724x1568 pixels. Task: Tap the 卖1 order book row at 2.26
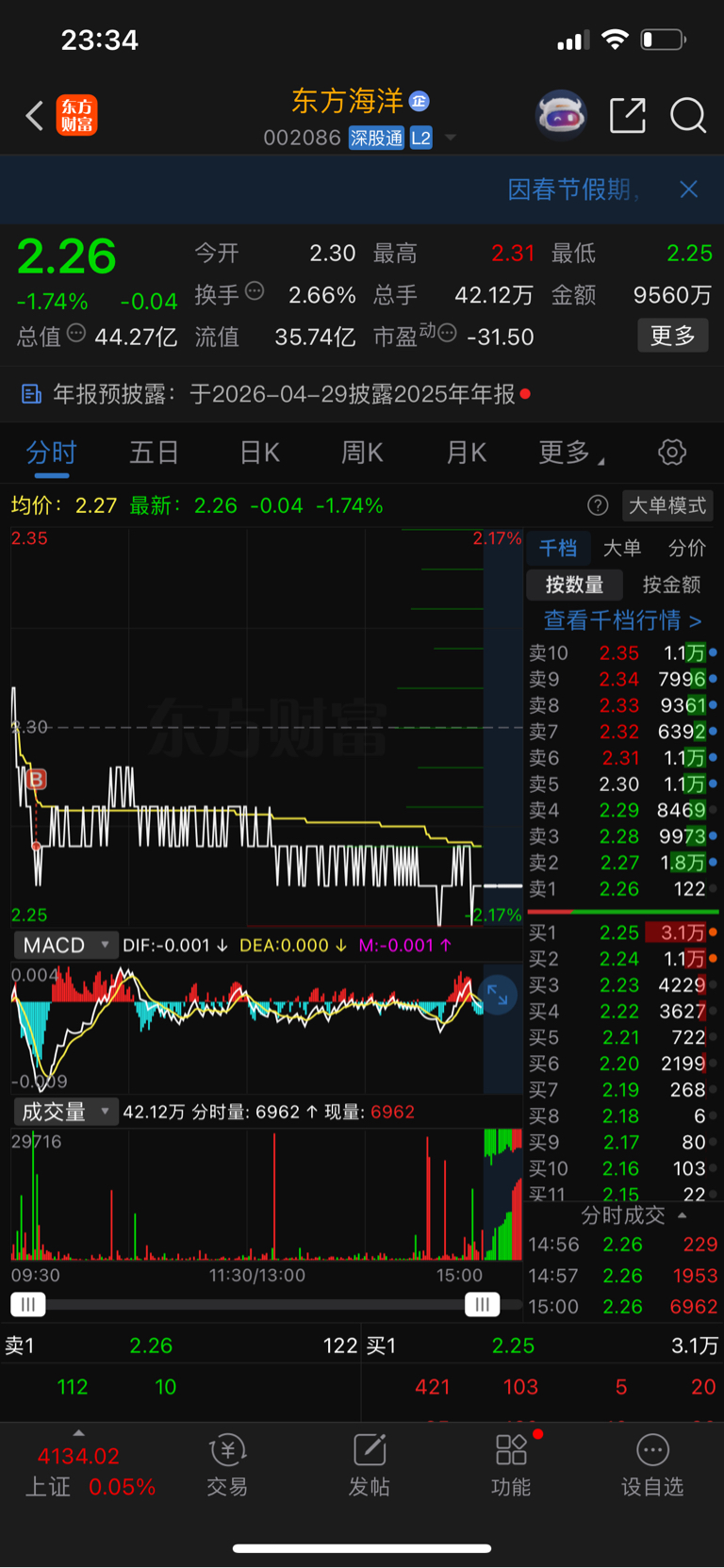click(622, 889)
